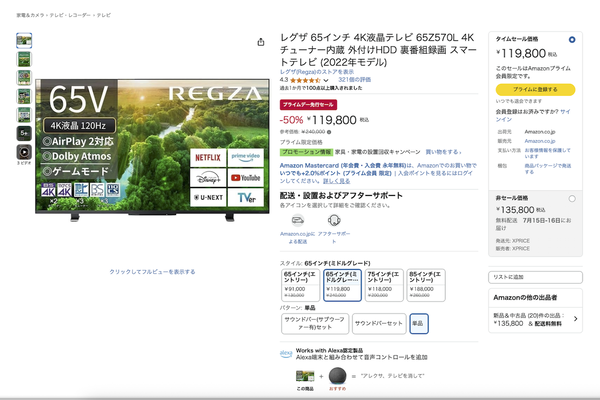
Task: Select サウンドバー(サブウーファー有)セット pattern
Action: tap(315, 323)
